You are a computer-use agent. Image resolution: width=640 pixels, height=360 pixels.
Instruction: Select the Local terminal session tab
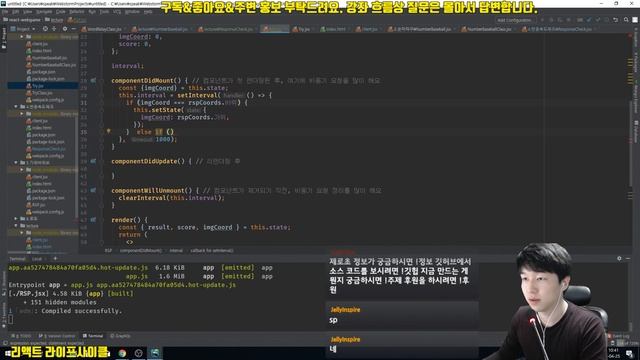point(37,259)
